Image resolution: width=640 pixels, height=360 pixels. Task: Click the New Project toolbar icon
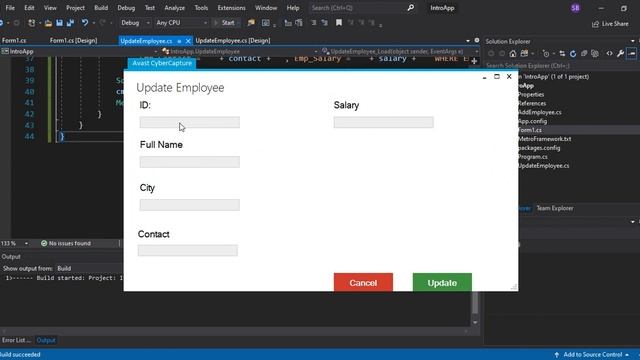pos(31,23)
